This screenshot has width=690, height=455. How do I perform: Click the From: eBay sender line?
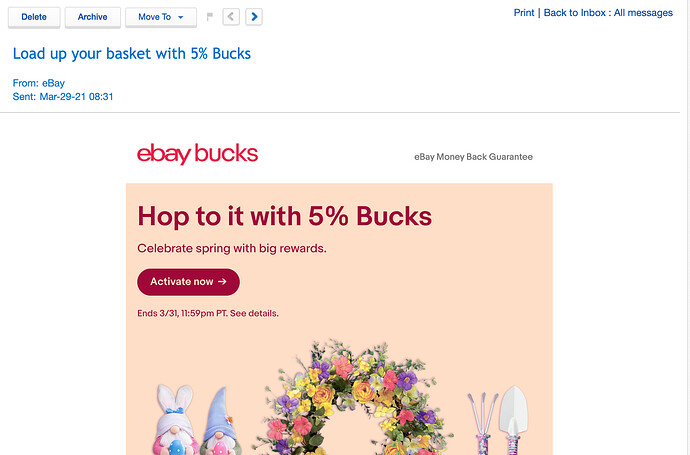[39, 83]
